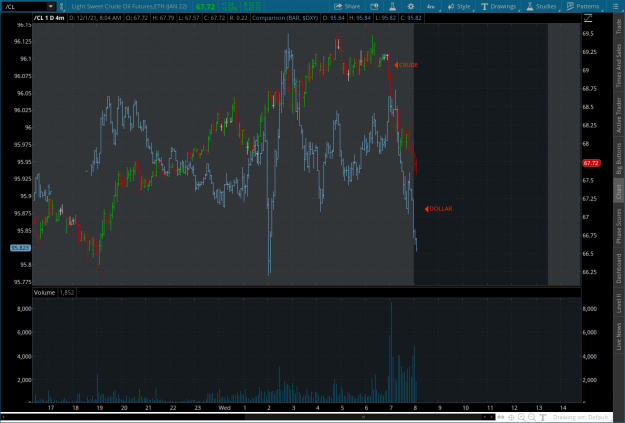This screenshot has width=625, height=423.
Task: Open the Active Trader side tab
Action: (619, 115)
